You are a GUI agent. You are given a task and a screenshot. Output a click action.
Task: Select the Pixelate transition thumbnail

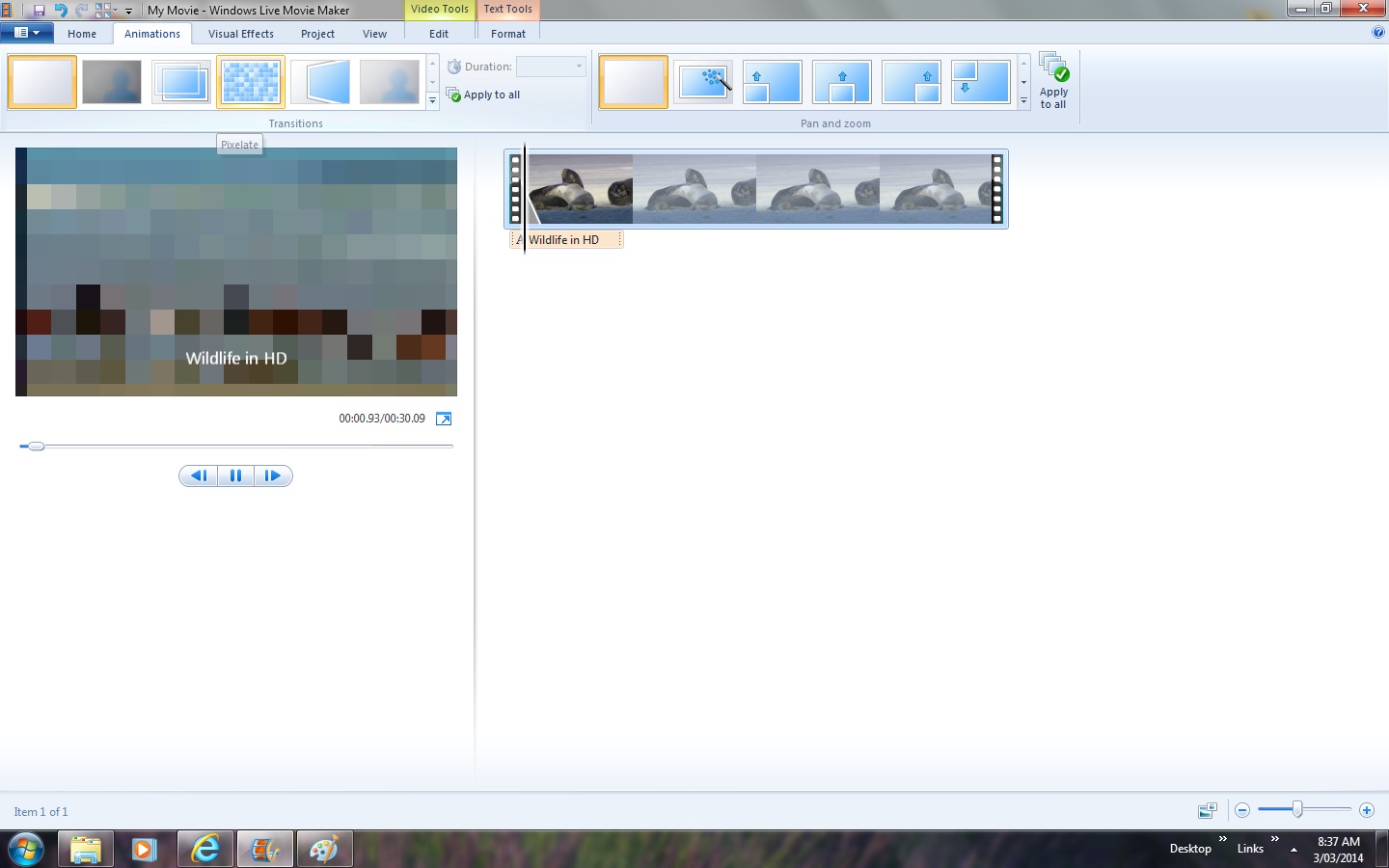(x=251, y=82)
